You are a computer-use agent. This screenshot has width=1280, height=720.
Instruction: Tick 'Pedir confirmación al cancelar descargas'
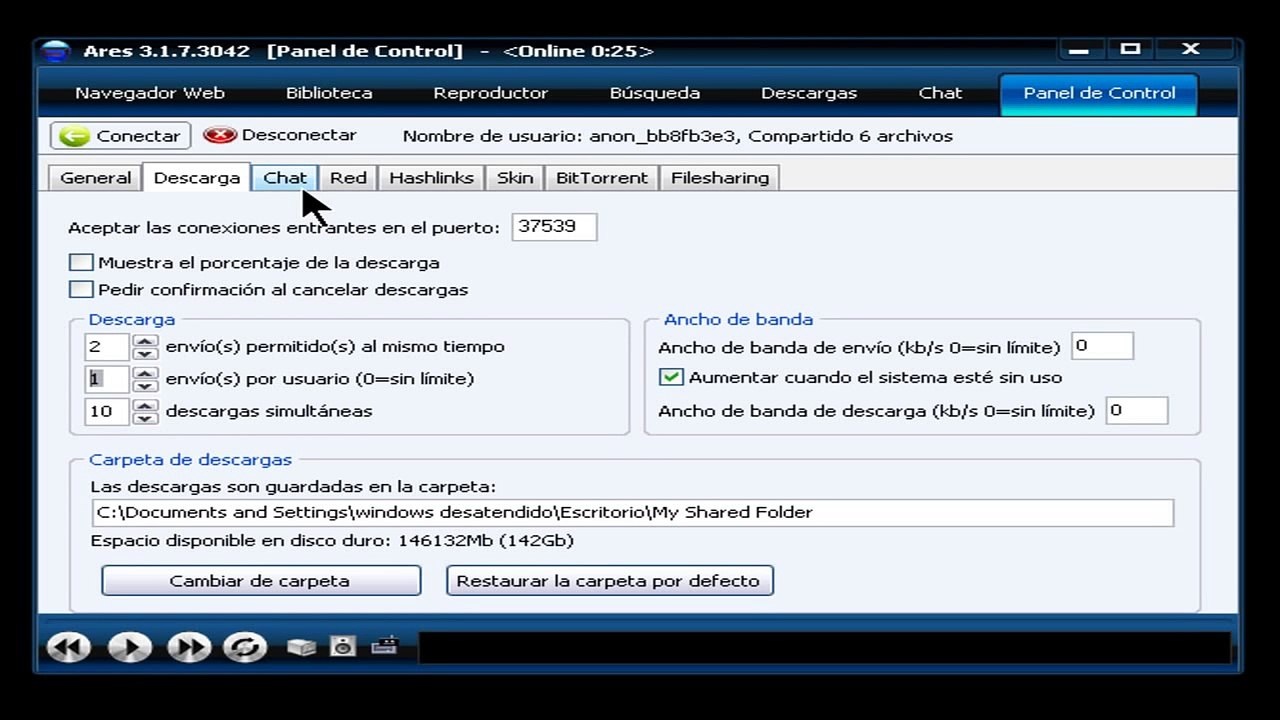pyautogui.click(x=81, y=290)
